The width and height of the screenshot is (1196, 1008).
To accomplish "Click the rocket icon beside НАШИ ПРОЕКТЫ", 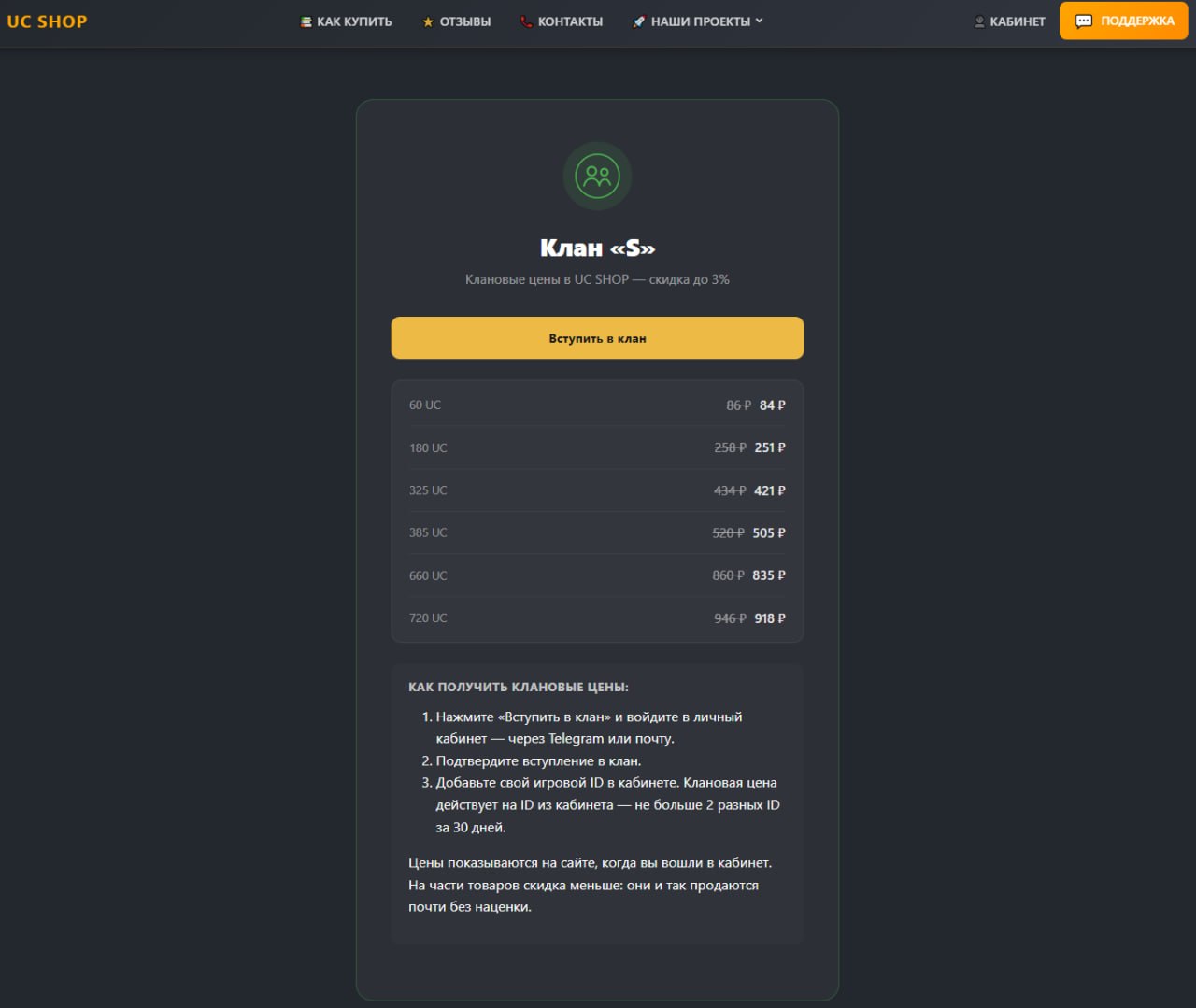I will tap(639, 21).
